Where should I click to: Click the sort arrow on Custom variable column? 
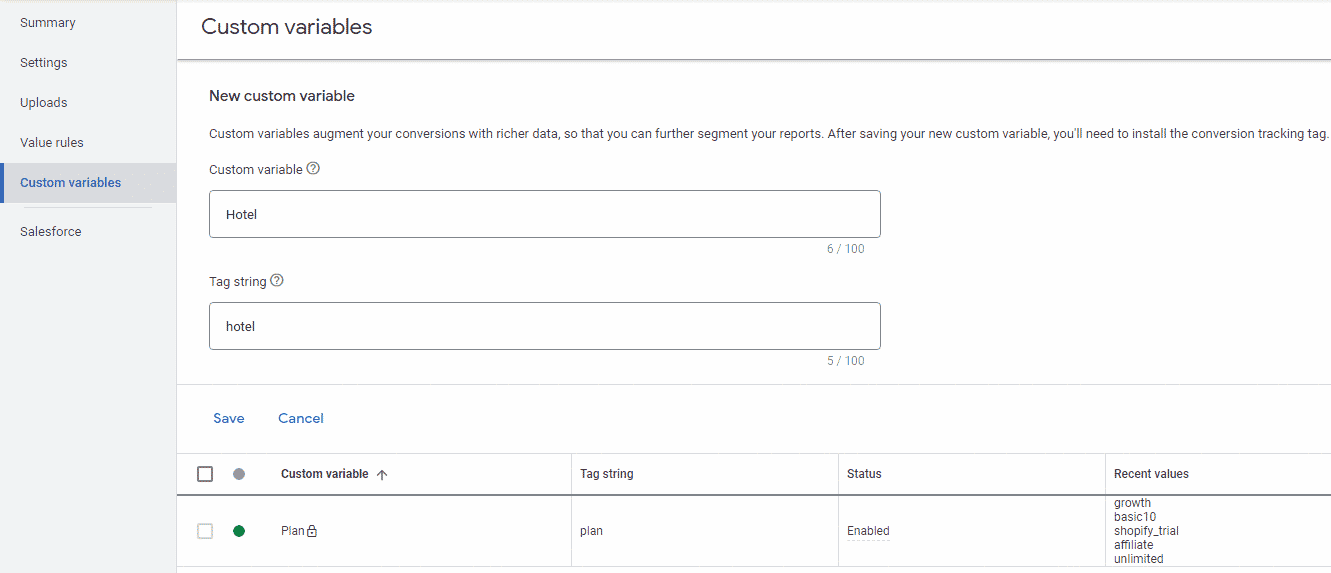[382, 475]
